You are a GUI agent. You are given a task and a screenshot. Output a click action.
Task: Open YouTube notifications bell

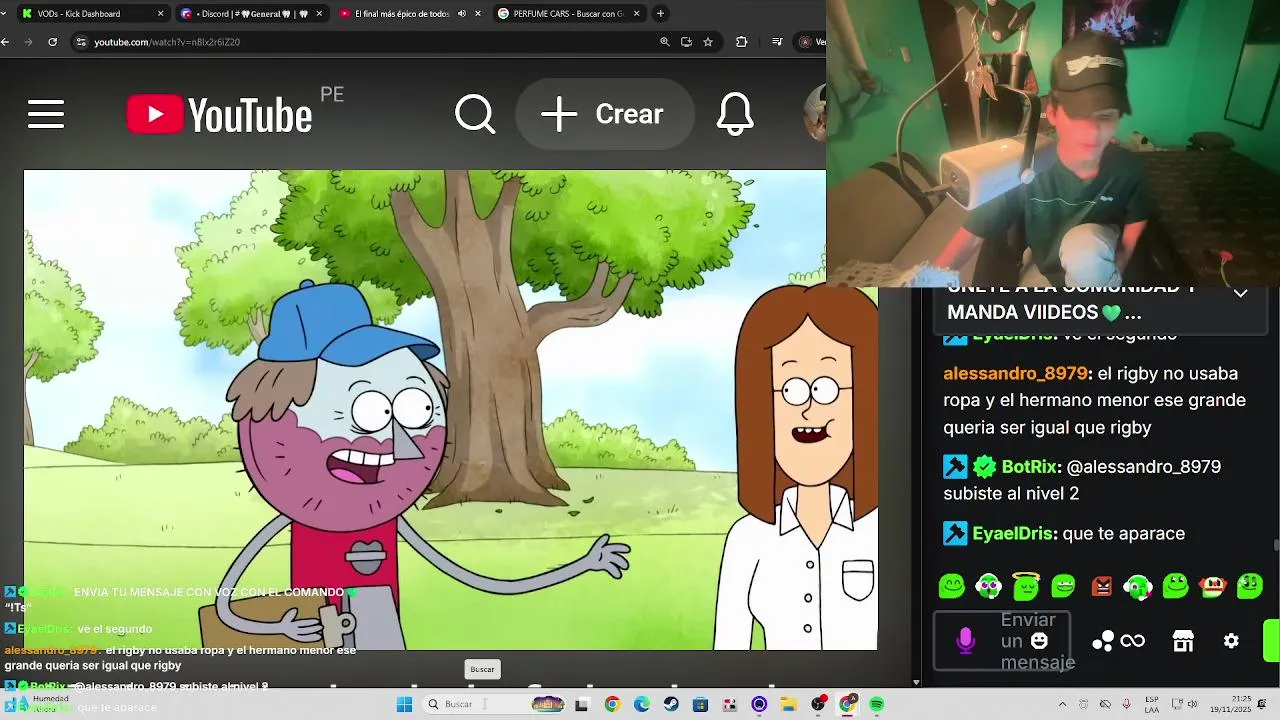[x=735, y=114]
